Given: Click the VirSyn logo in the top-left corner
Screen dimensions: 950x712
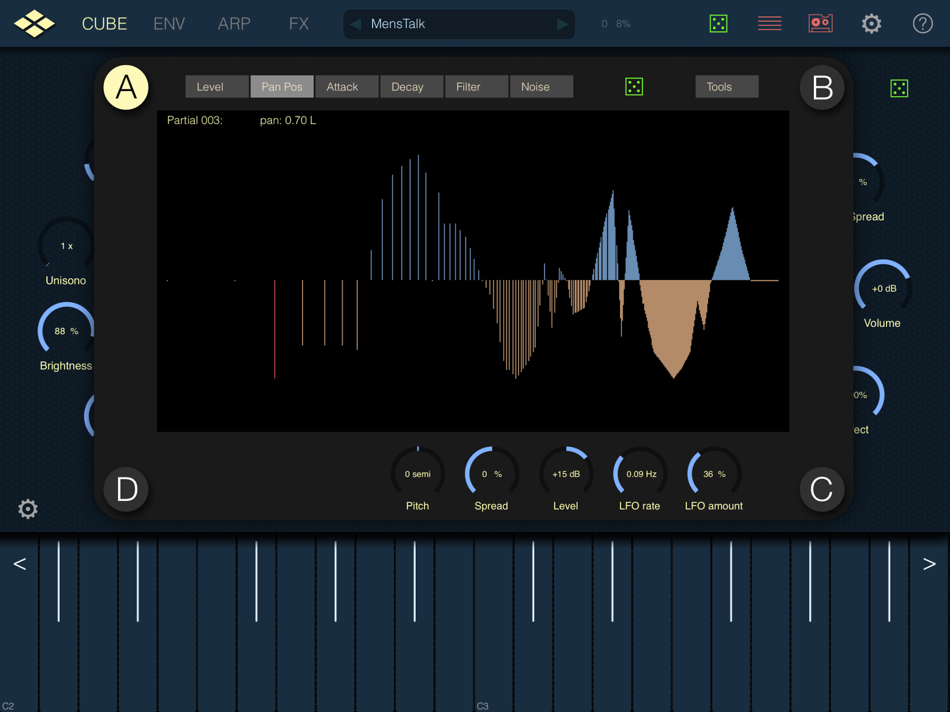Looking at the screenshot, I should pyautogui.click(x=33, y=22).
